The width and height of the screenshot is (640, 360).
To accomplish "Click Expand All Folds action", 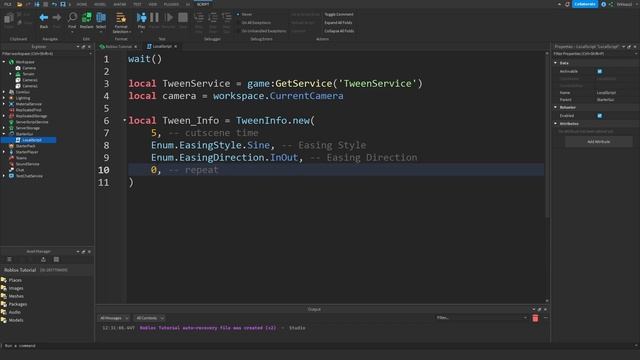I will coord(338,23).
